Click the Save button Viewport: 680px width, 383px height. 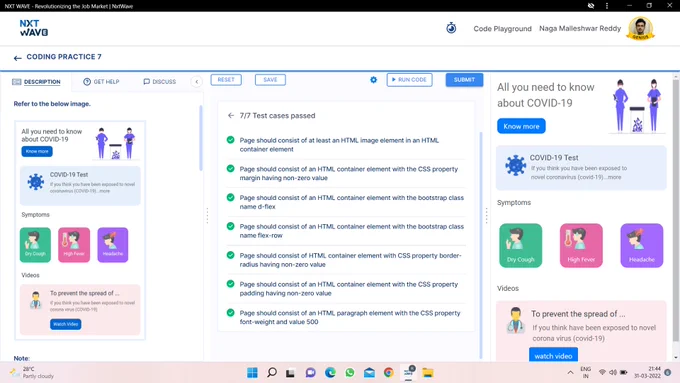coord(270,80)
